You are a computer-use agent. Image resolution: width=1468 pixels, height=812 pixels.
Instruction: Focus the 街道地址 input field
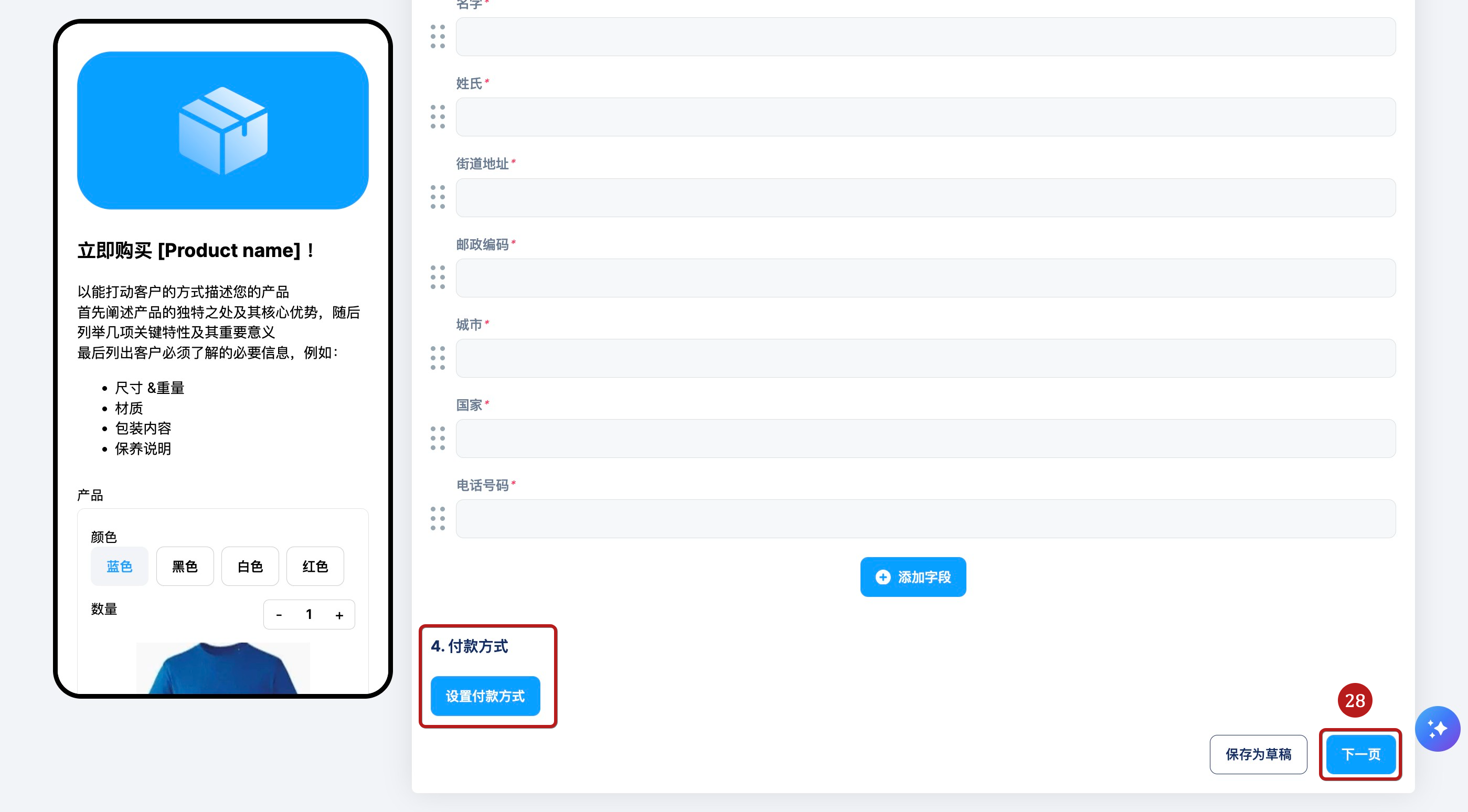[925, 197]
